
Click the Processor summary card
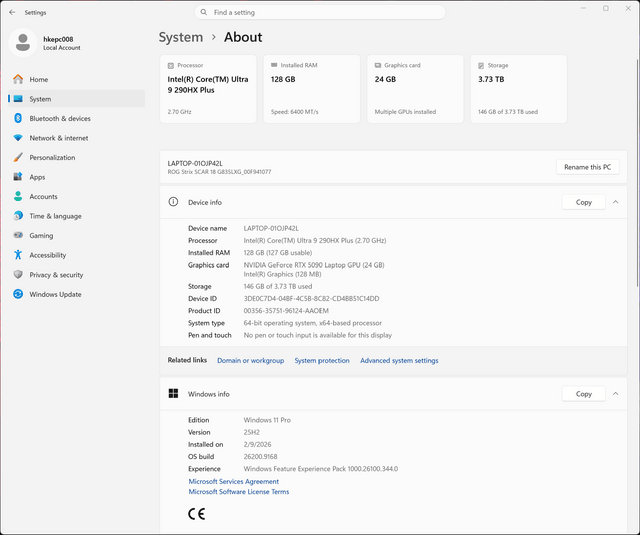tap(208, 89)
